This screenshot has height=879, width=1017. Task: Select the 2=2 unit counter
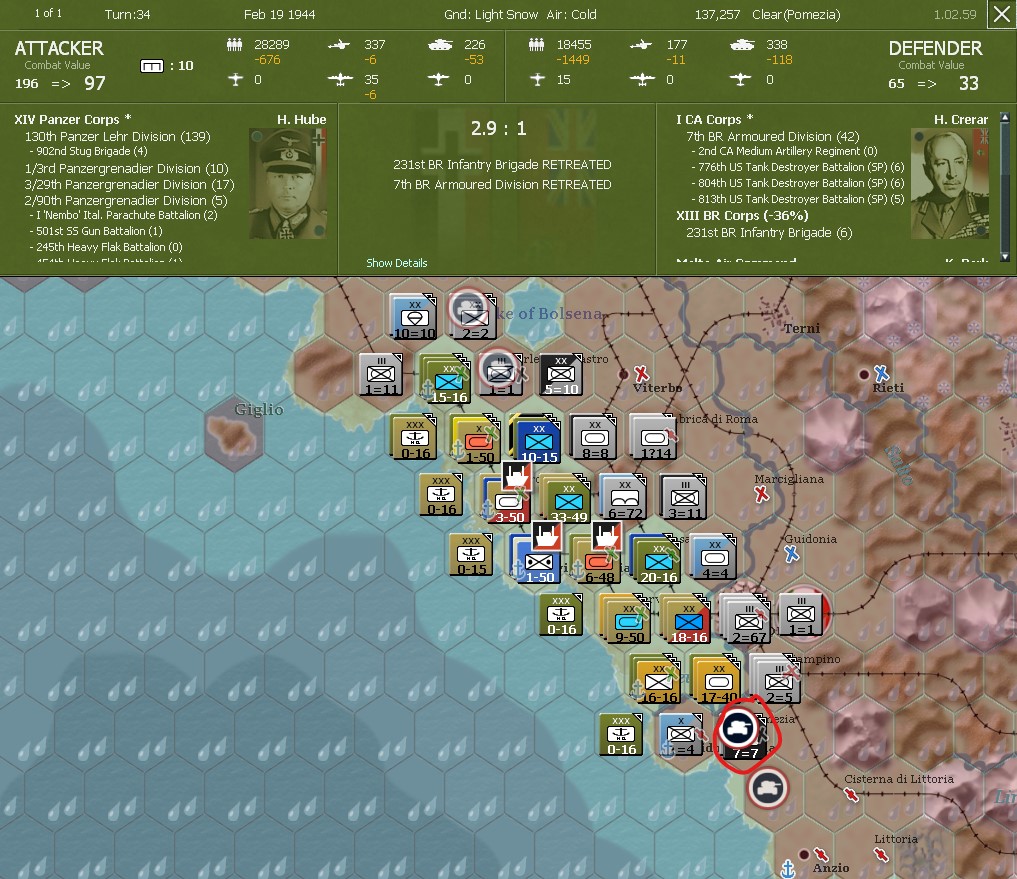point(473,317)
